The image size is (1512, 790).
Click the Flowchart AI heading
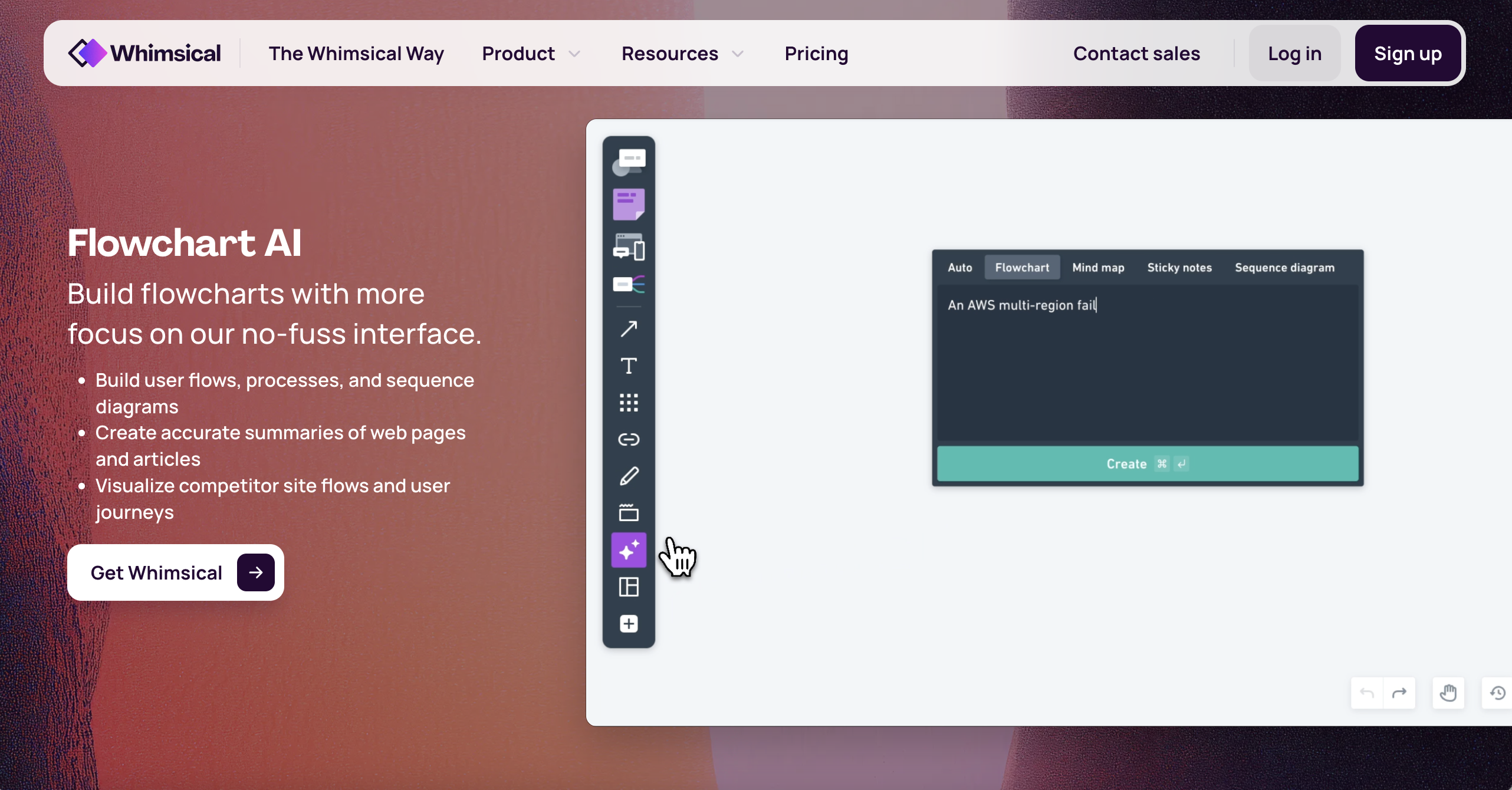coord(185,242)
